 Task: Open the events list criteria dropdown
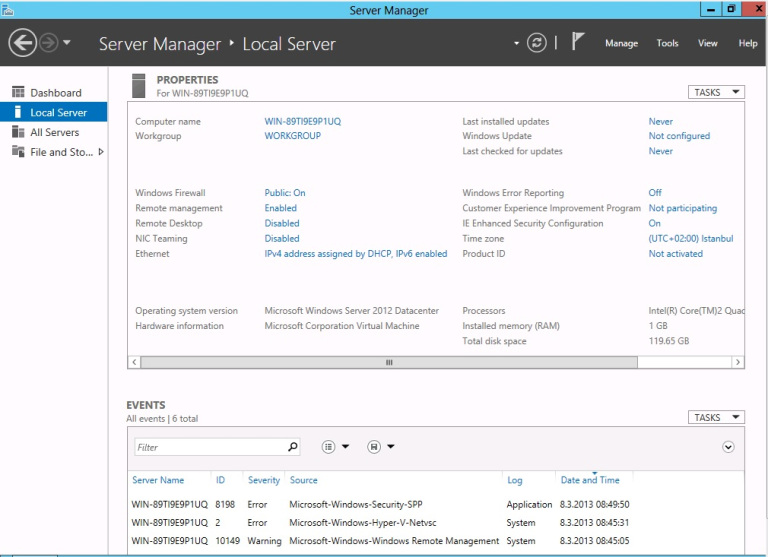pyautogui.click(x=334, y=447)
